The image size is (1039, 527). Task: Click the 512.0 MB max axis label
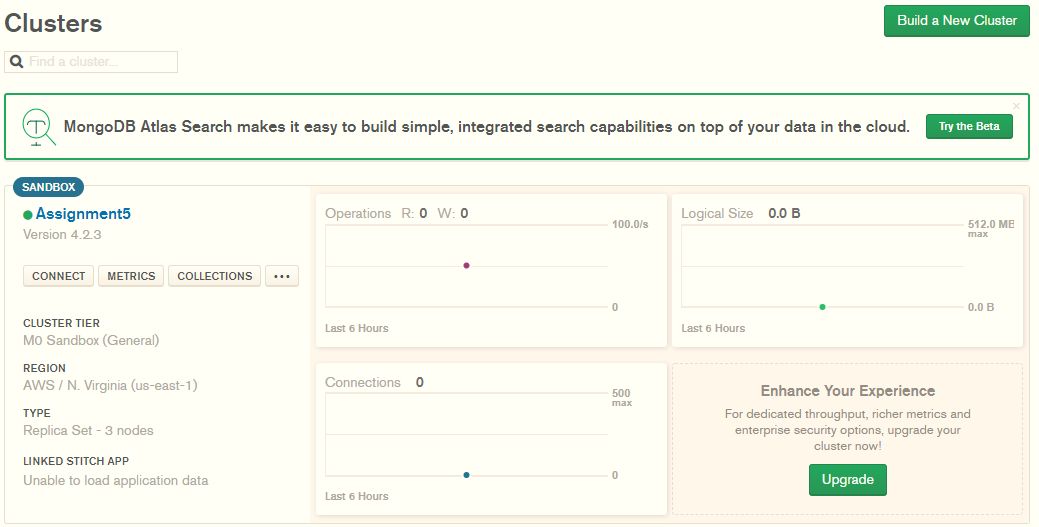coord(991,229)
